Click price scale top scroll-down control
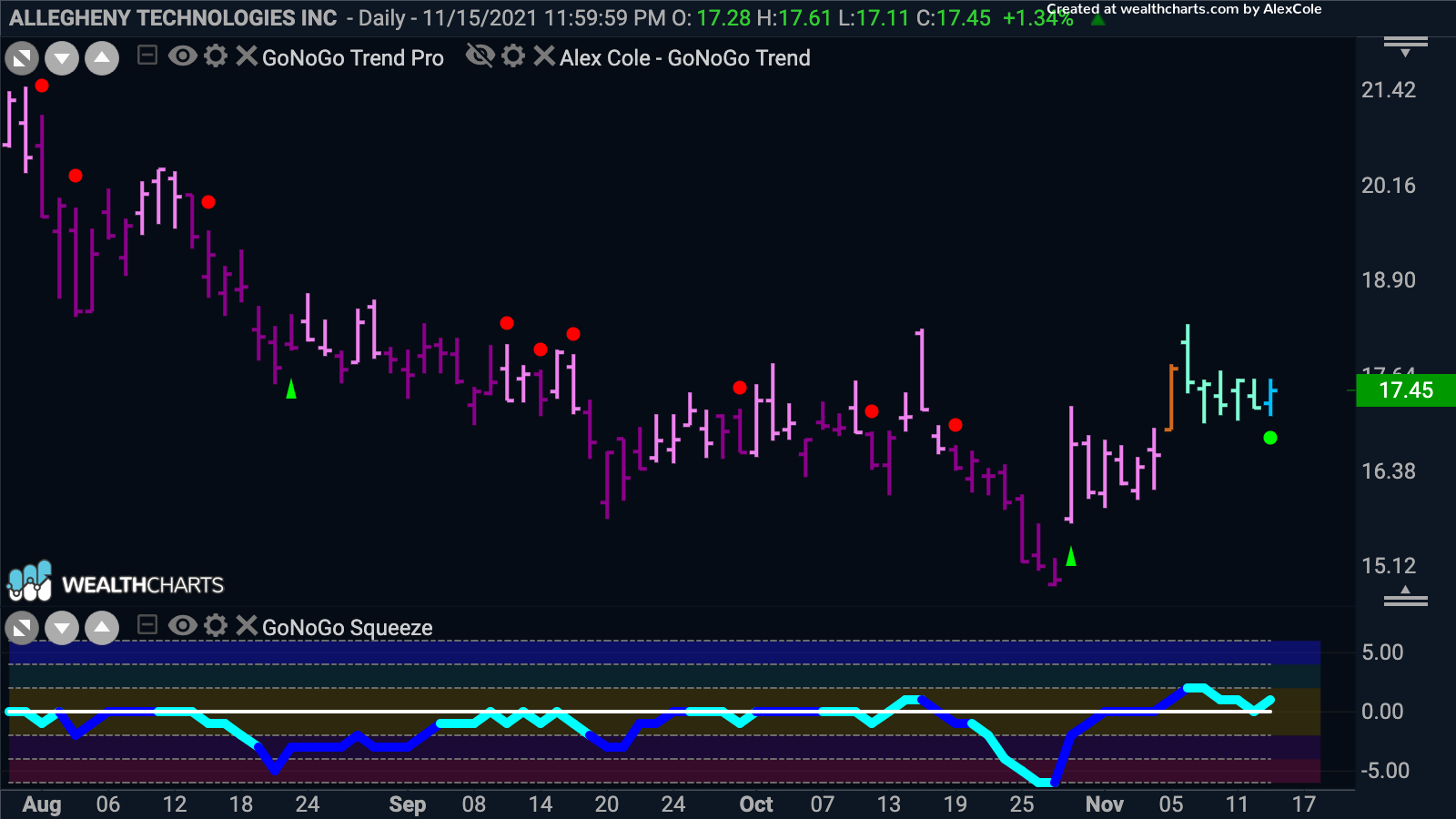The height and width of the screenshot is (819, 1456). [1406, 45]
